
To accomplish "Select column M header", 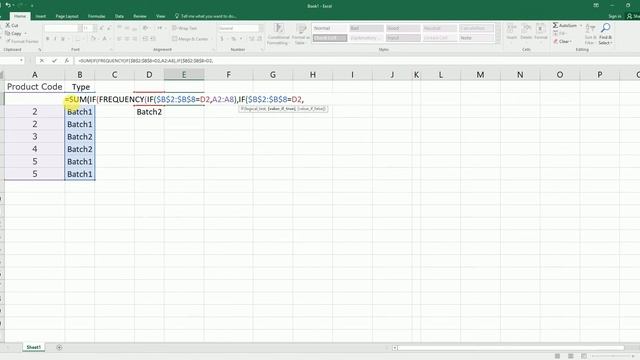I will [480, 75].
